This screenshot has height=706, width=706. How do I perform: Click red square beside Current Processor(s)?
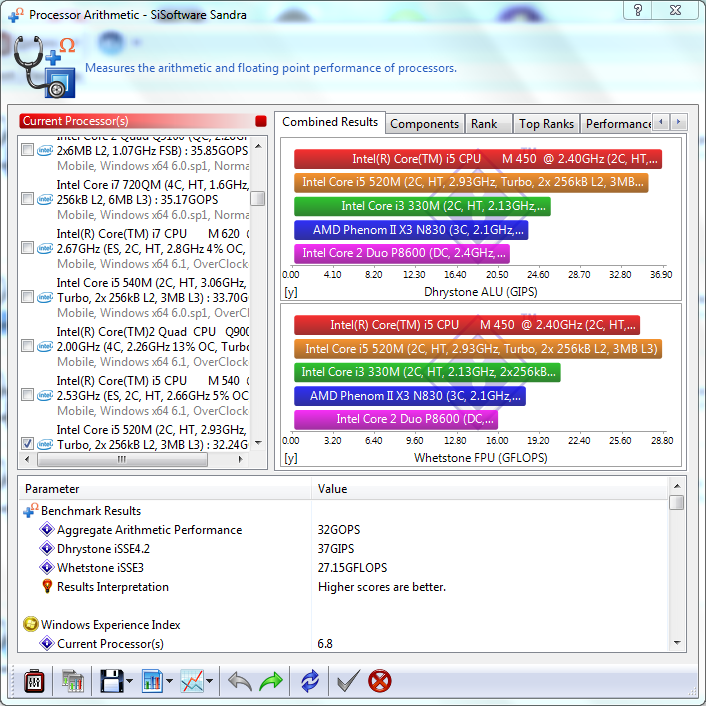261,121
